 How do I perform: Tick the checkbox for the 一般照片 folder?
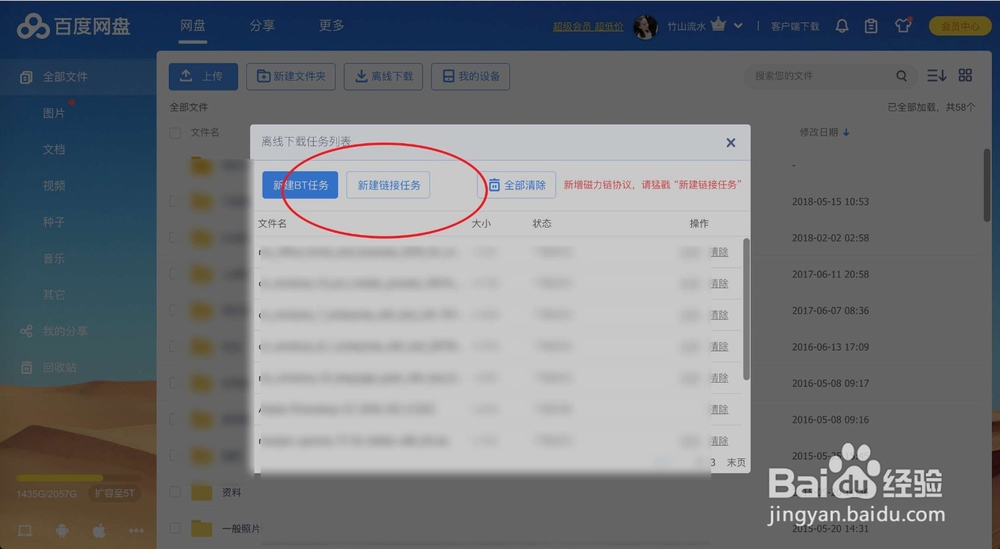coord(175,529)
